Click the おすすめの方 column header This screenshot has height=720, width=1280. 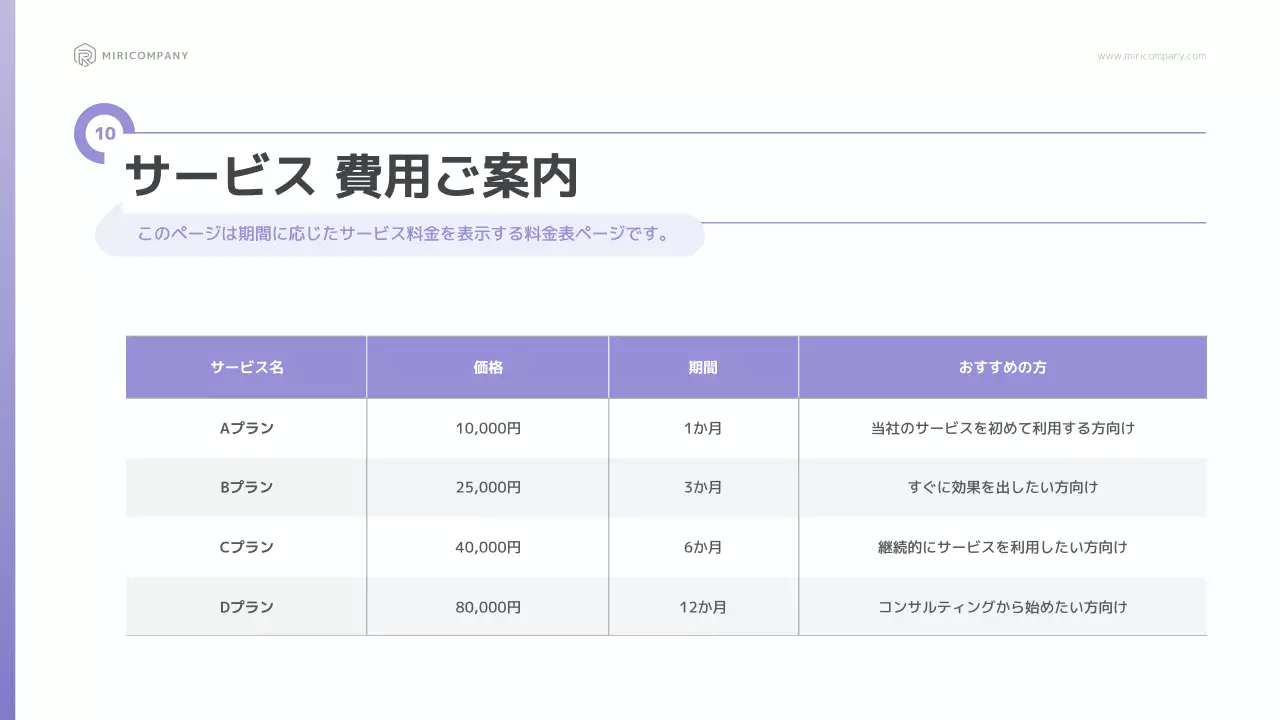[x=1001, y=366]
